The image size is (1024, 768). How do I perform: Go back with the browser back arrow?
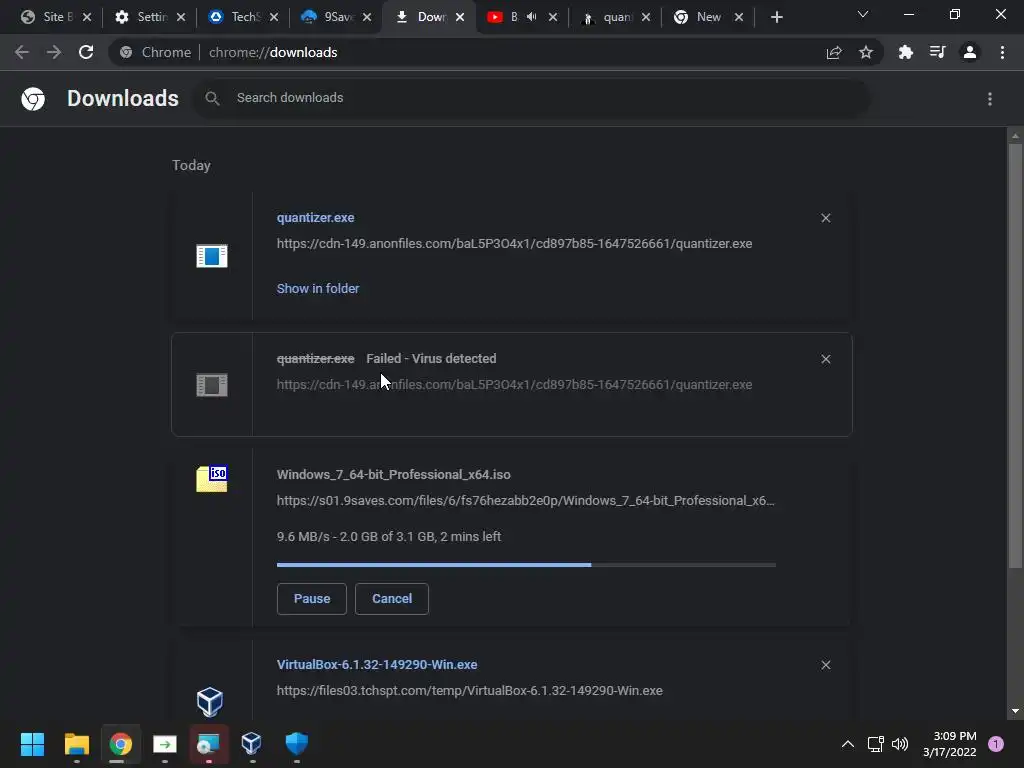[x=22, y=52]
